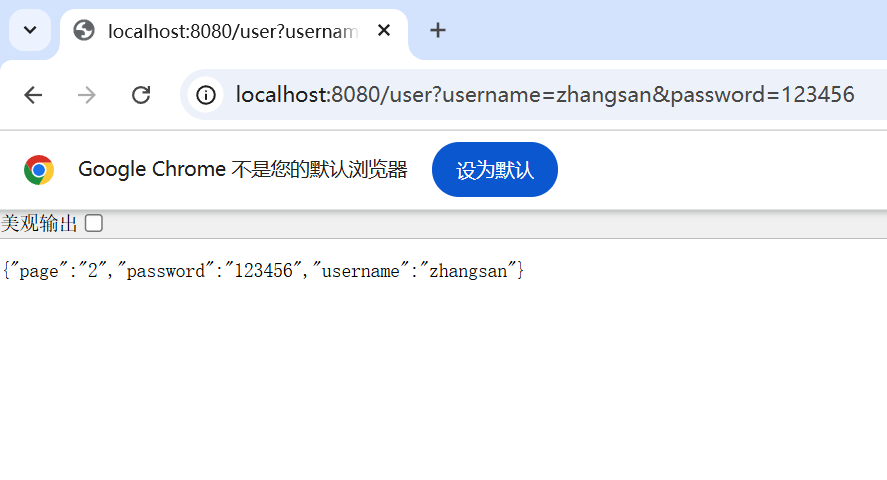Click password=123456 in the URL
The image size is (887, 480).
762,95
